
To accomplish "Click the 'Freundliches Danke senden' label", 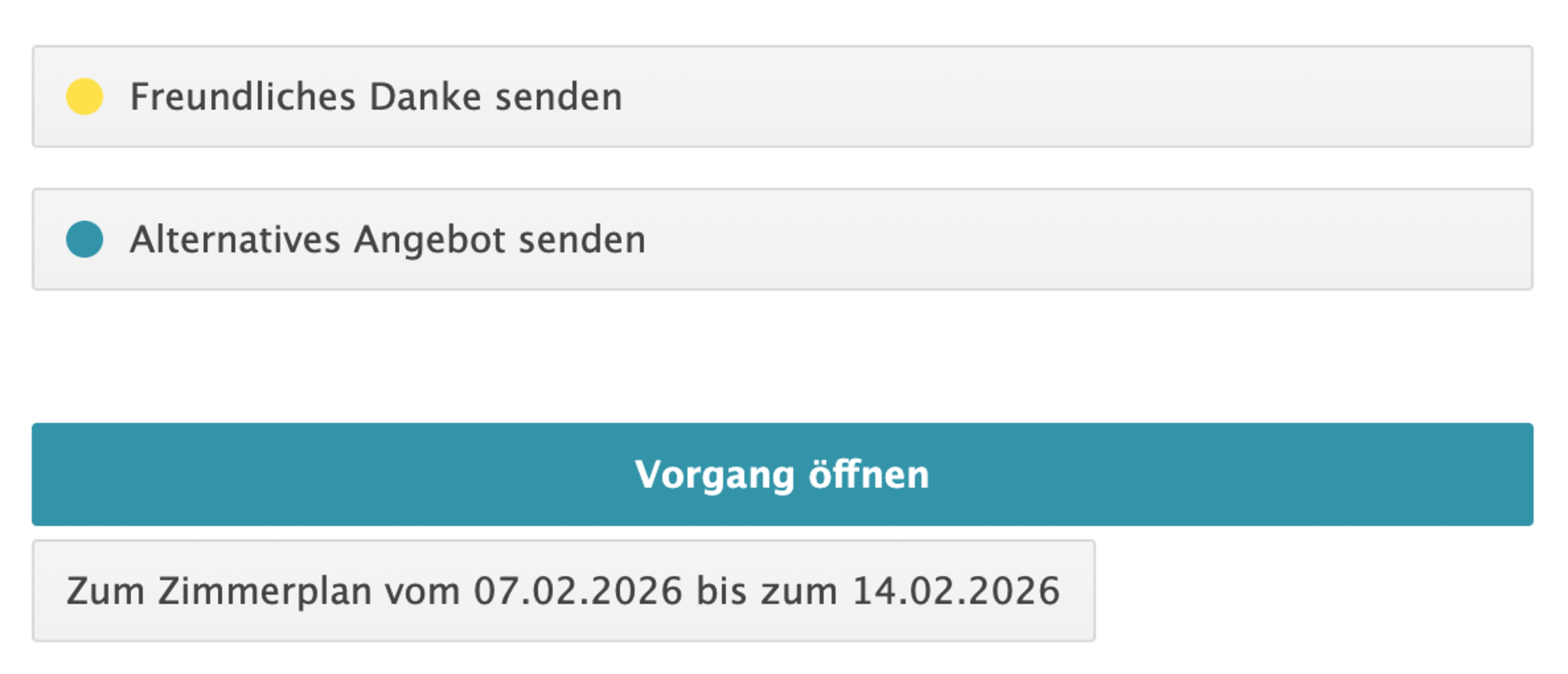I will [376, 98].
